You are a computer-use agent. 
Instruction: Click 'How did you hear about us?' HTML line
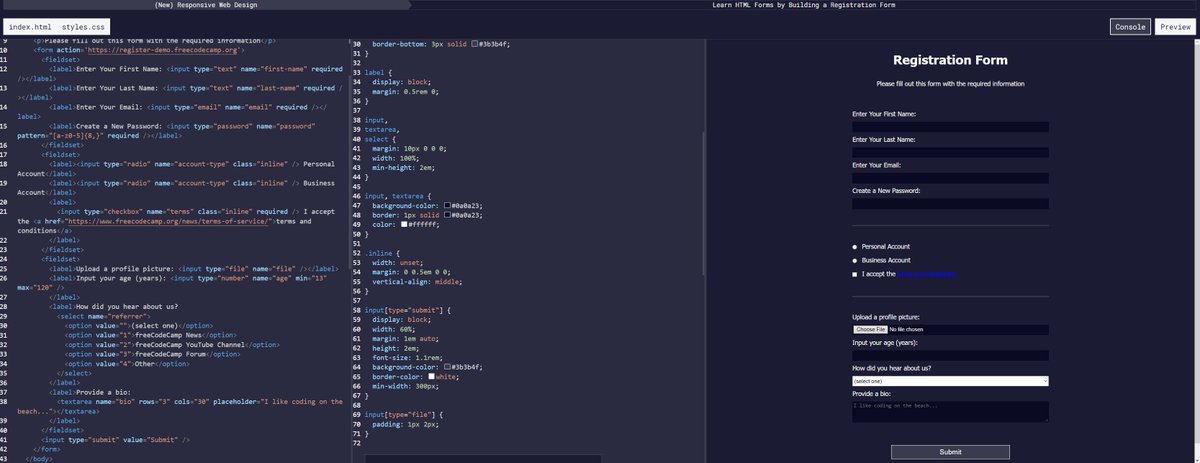(x=113, y=307)
